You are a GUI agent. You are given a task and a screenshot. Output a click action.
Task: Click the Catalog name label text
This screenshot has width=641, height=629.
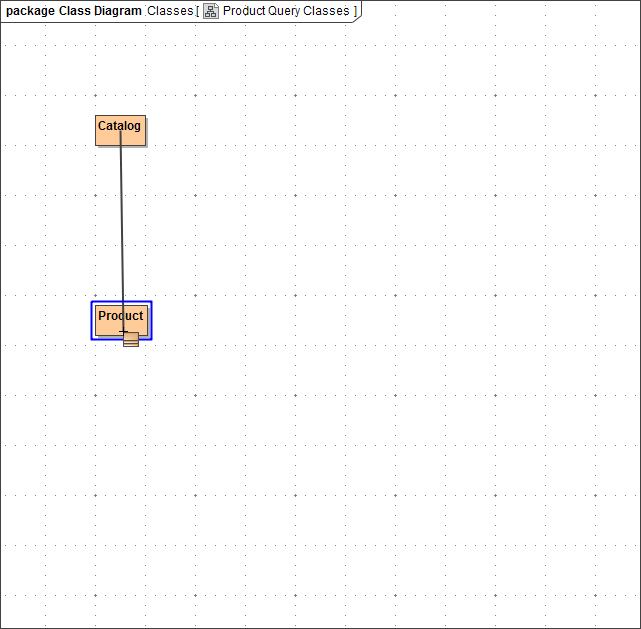click(119, 126)
